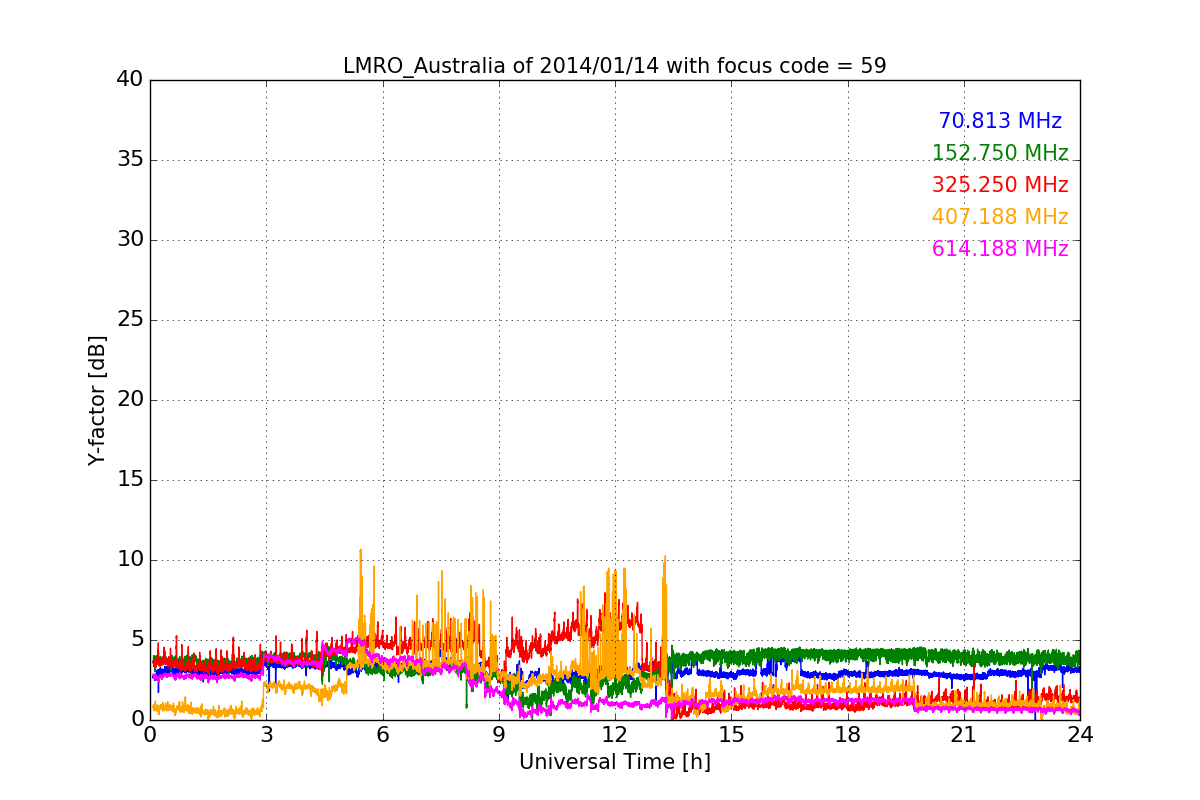Select the 325.250 MHz legend label
Viewport: 1200px width, 800px height.
point(1000,185)
